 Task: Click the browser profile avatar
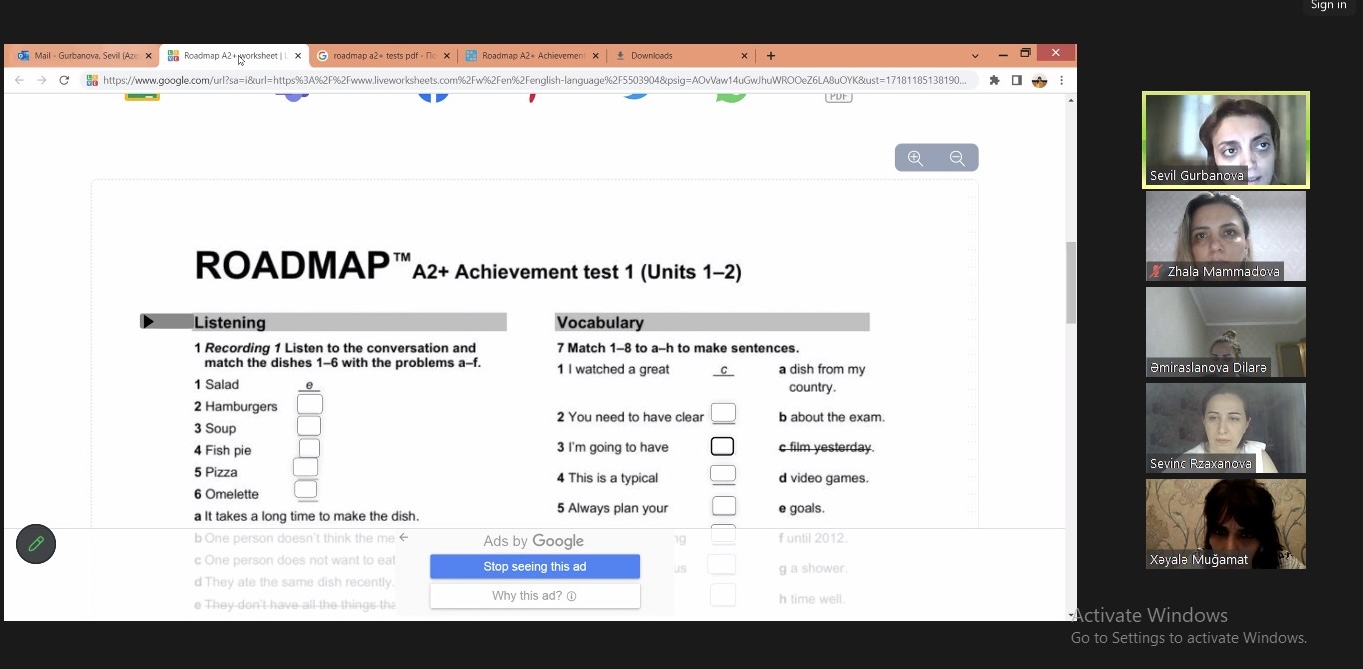[x=1039, y=81]
